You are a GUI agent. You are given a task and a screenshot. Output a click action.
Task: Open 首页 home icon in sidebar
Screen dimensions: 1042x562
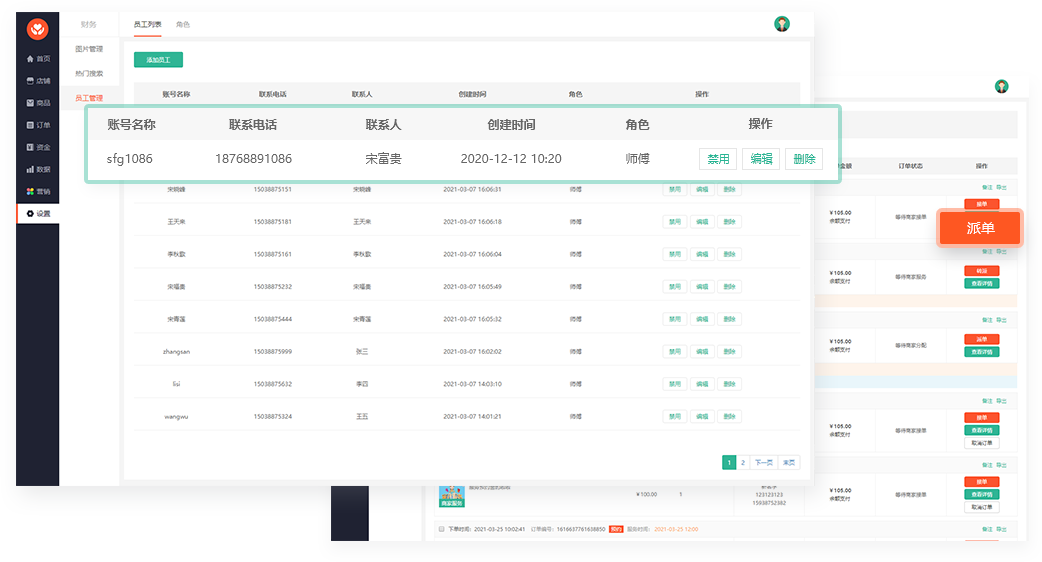[38, 59]
